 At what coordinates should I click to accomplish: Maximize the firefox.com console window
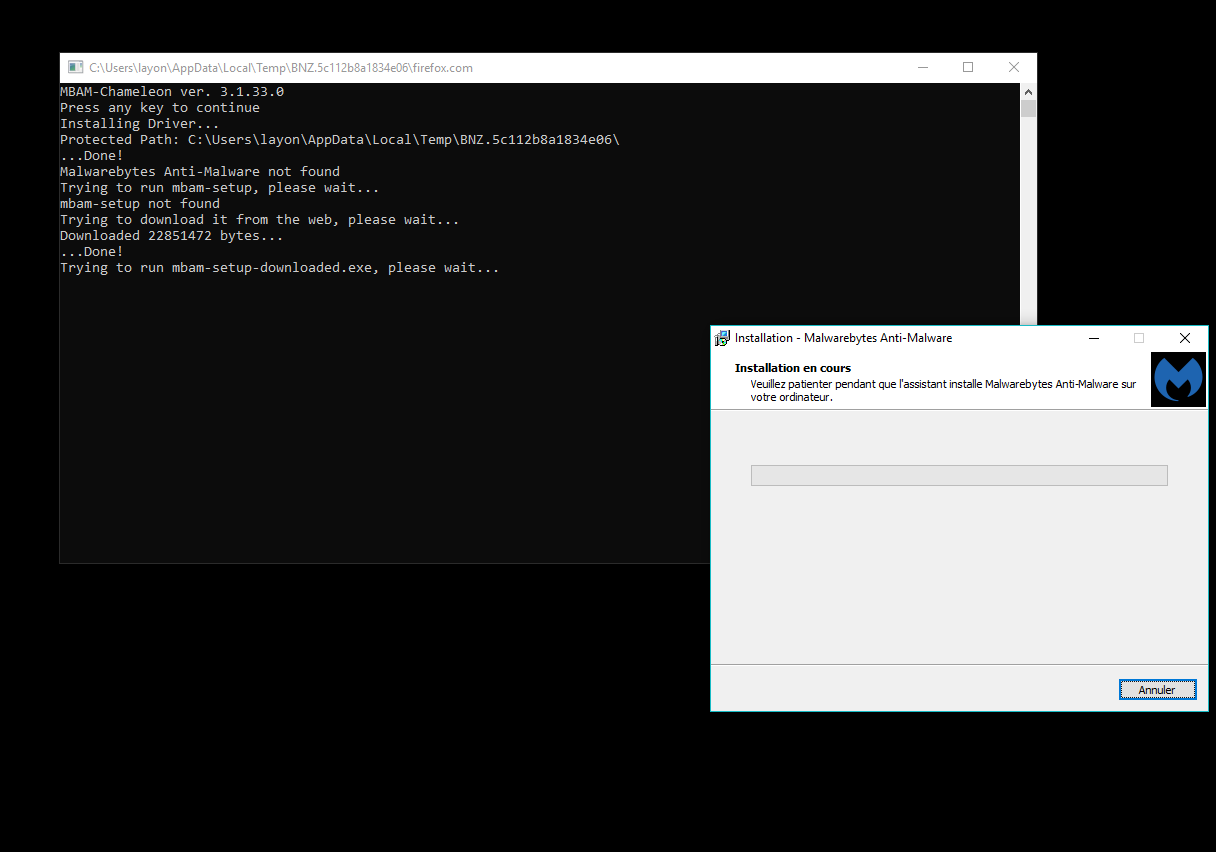point(968,68)
